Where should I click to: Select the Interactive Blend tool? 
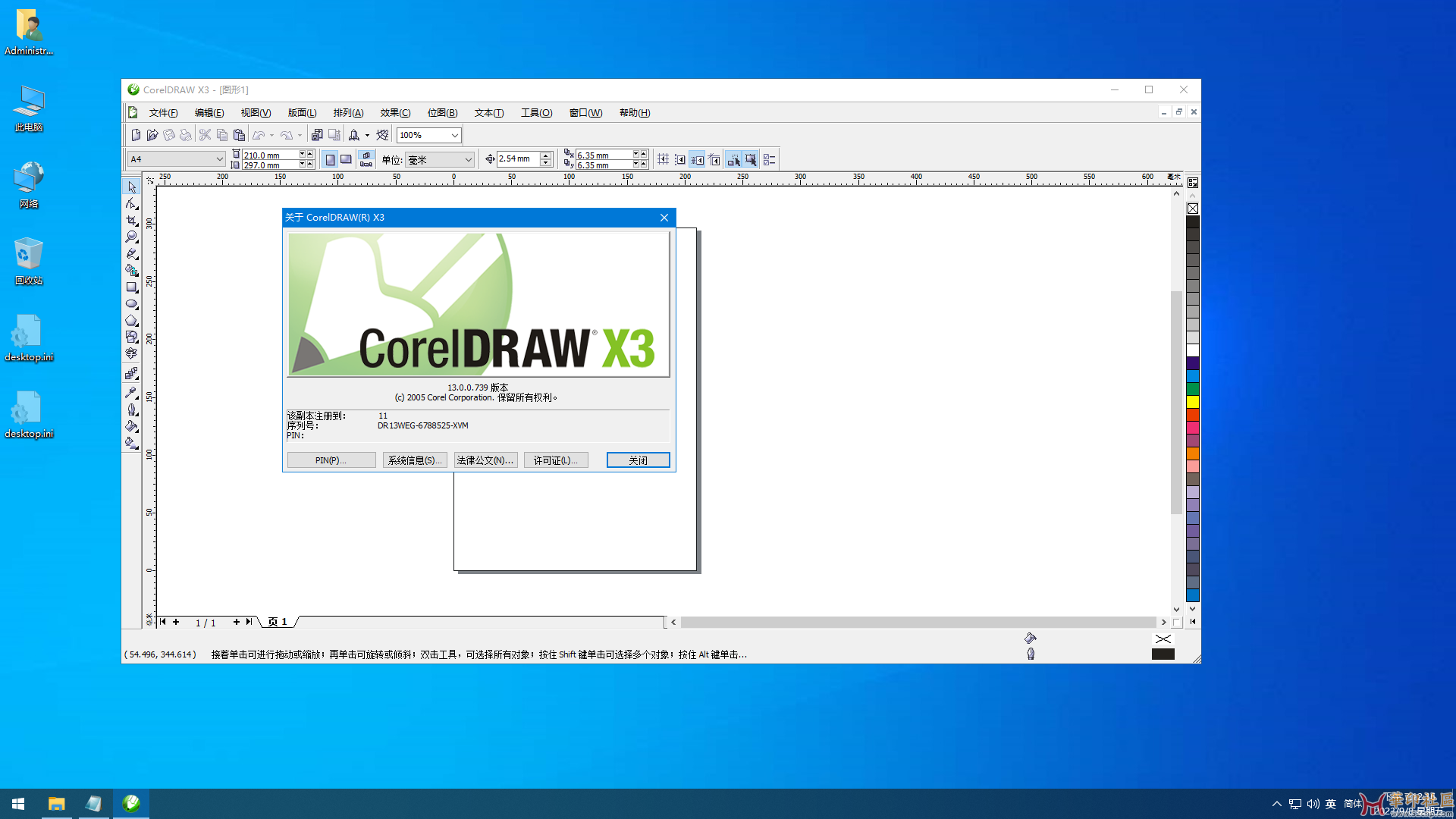(x=131, y=373)
